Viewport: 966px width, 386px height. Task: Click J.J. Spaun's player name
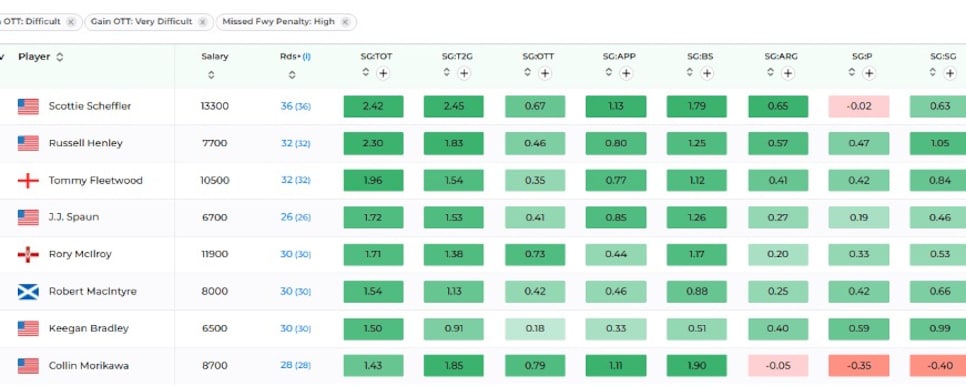point(74,217)
